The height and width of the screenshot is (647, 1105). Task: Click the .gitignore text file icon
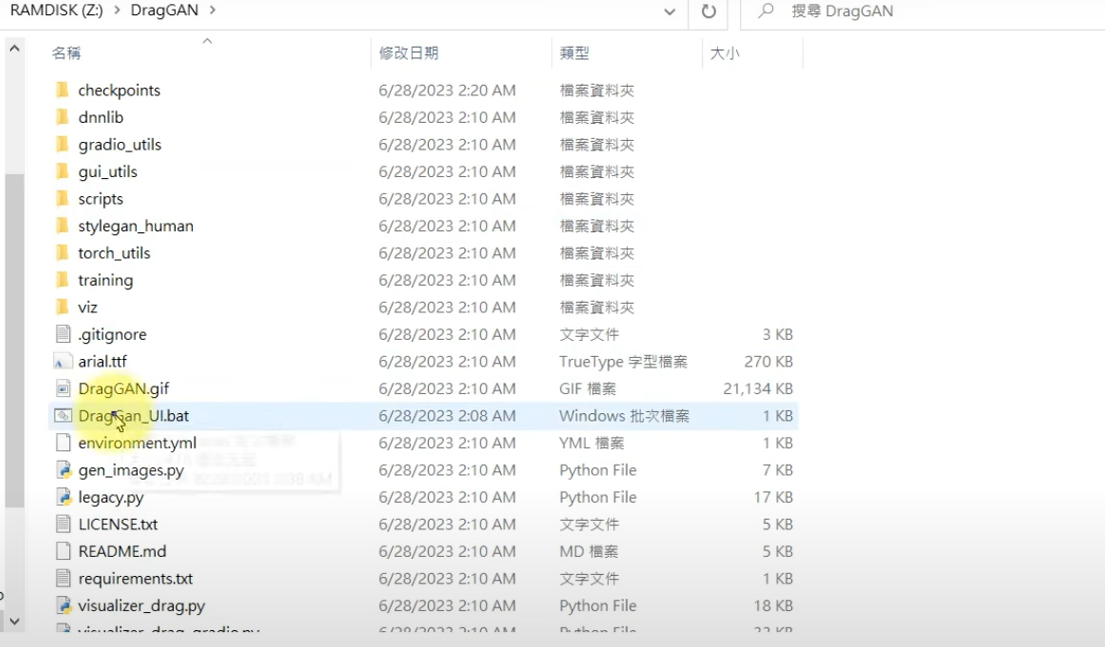click(63, 334)
